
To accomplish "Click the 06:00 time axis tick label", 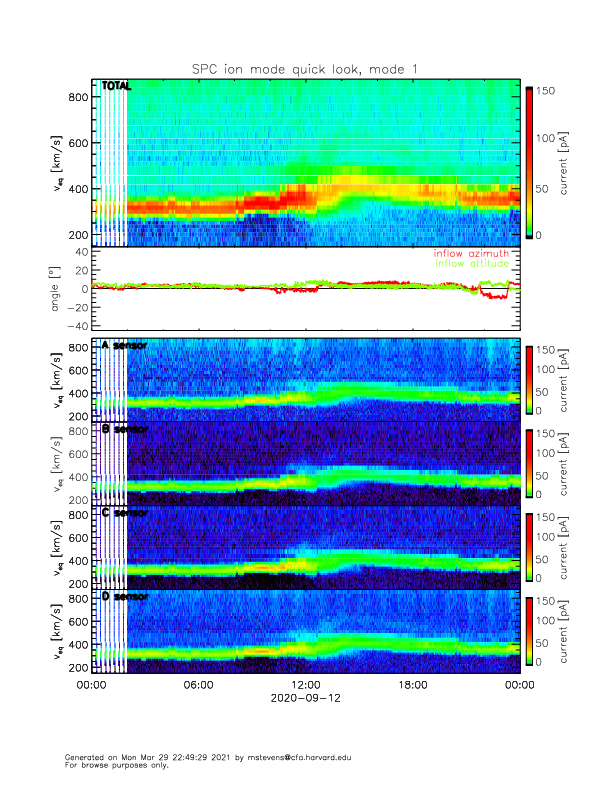I will (x=198, y=685).
